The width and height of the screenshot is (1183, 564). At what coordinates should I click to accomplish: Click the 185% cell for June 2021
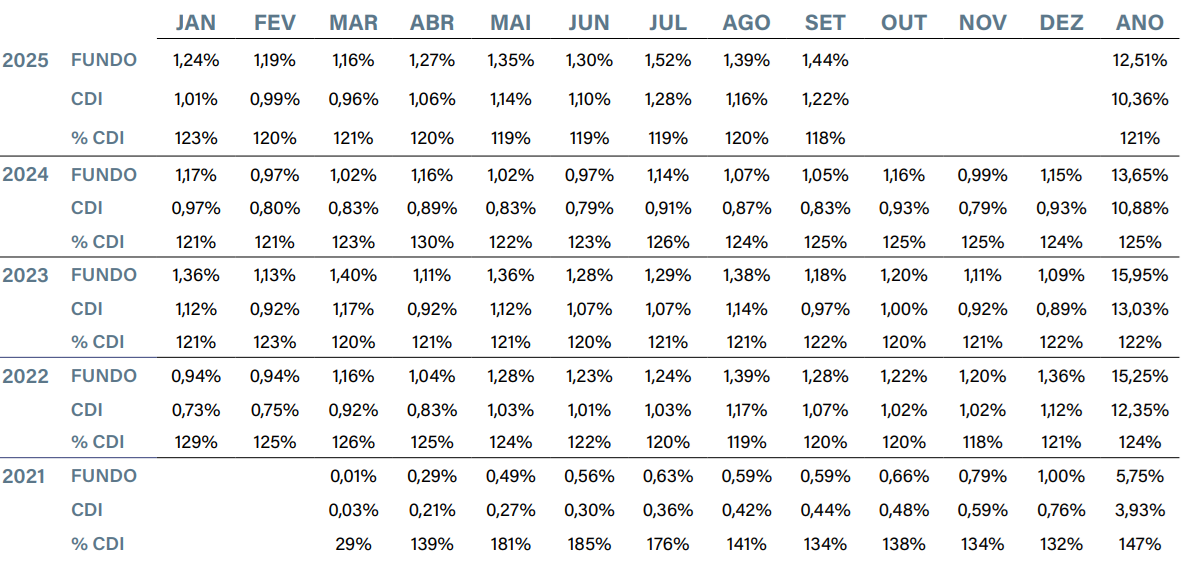point(588,544)
